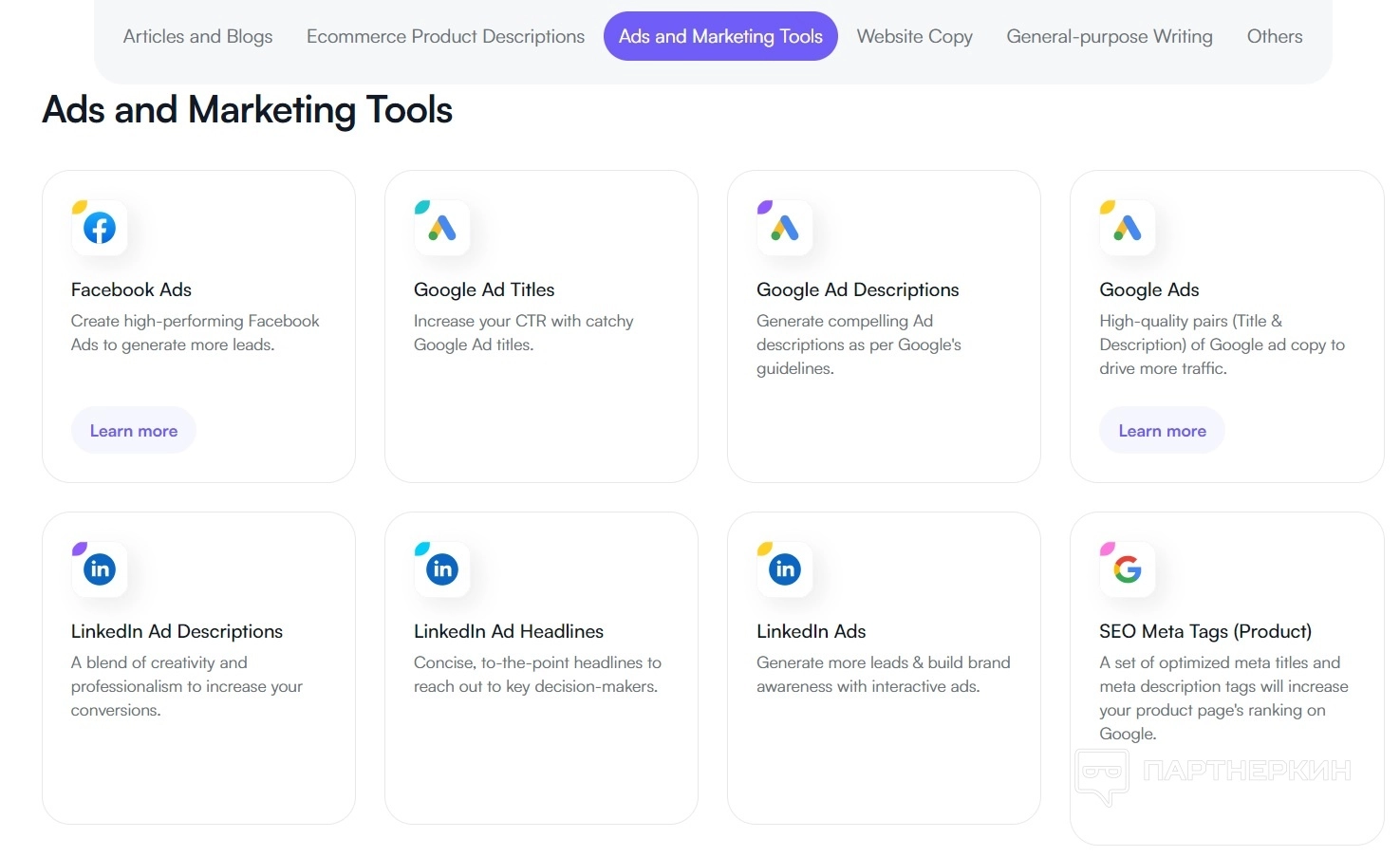
Task: Select the Website Copy tab
Action: tap(914, 36)
